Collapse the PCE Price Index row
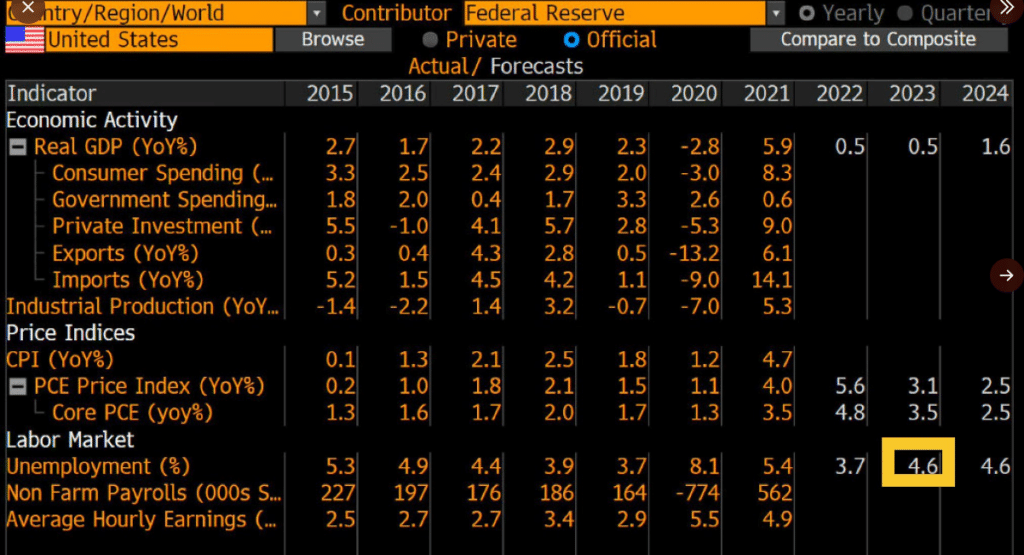 point(18,387)
